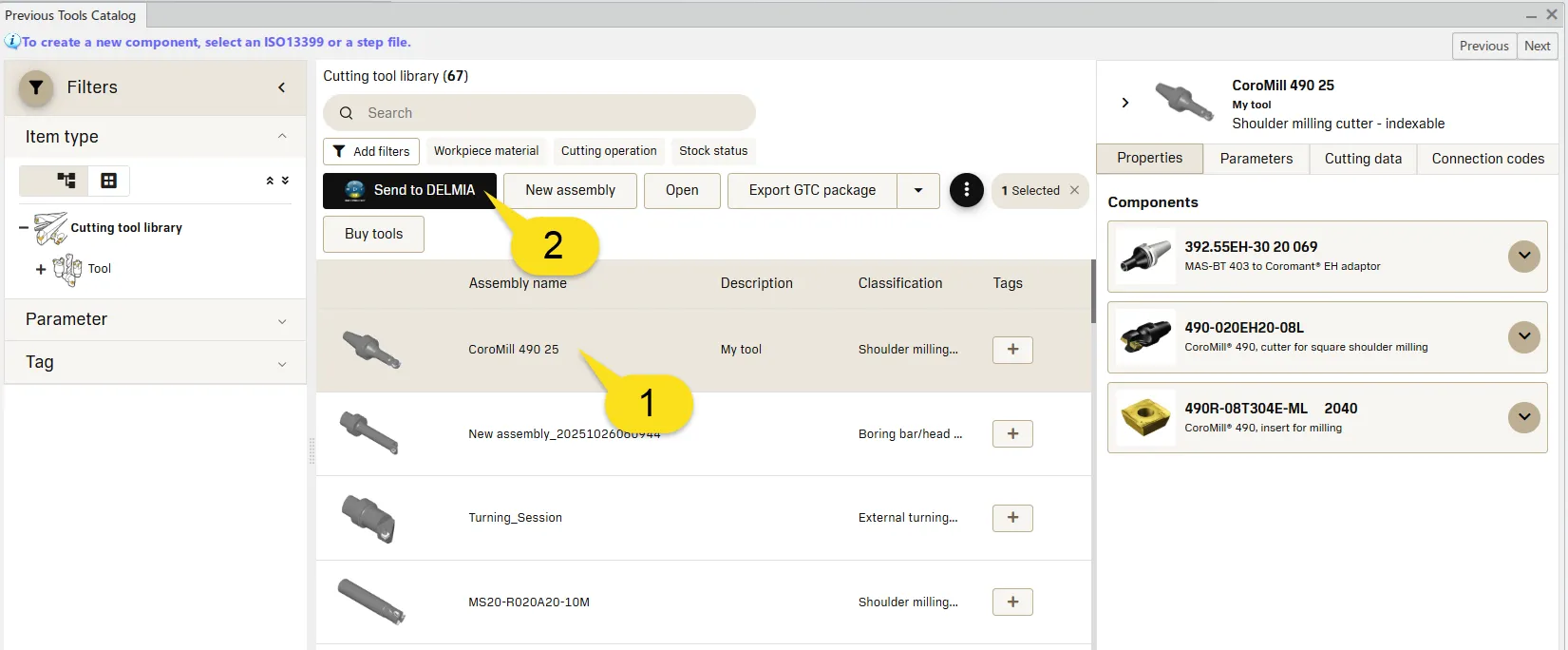
Task: Open the Add filters button
Action: (371, 151)
